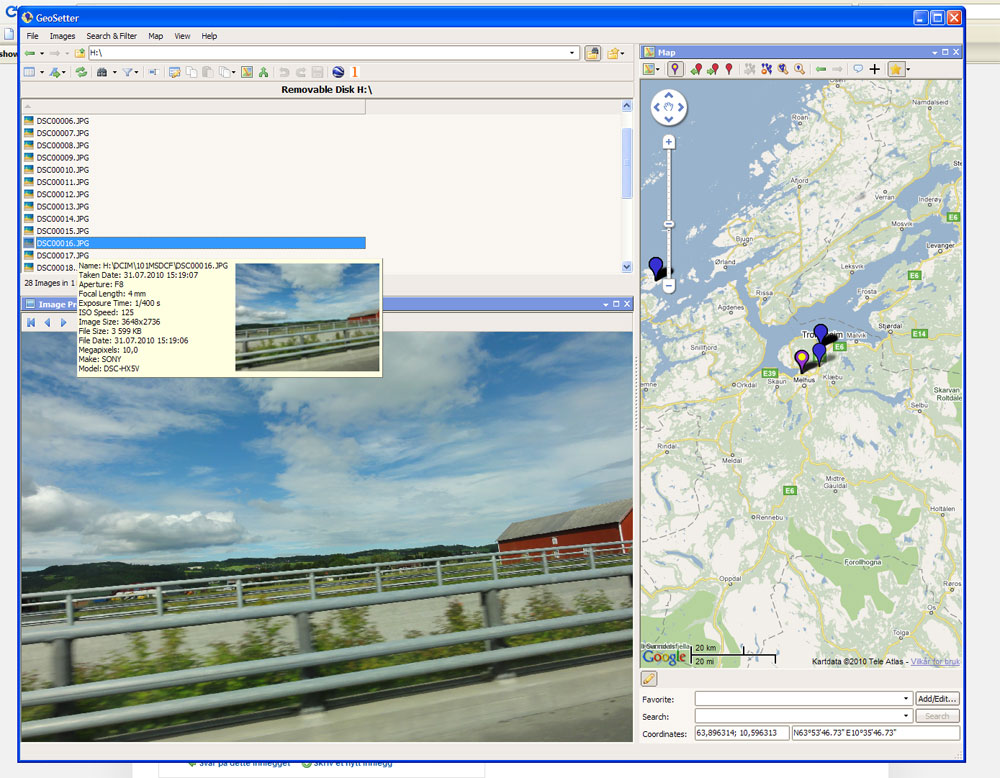Click the copy values icon
Image resolution: width=1000 pixels, height=778 pixels.
click(191, 72)
